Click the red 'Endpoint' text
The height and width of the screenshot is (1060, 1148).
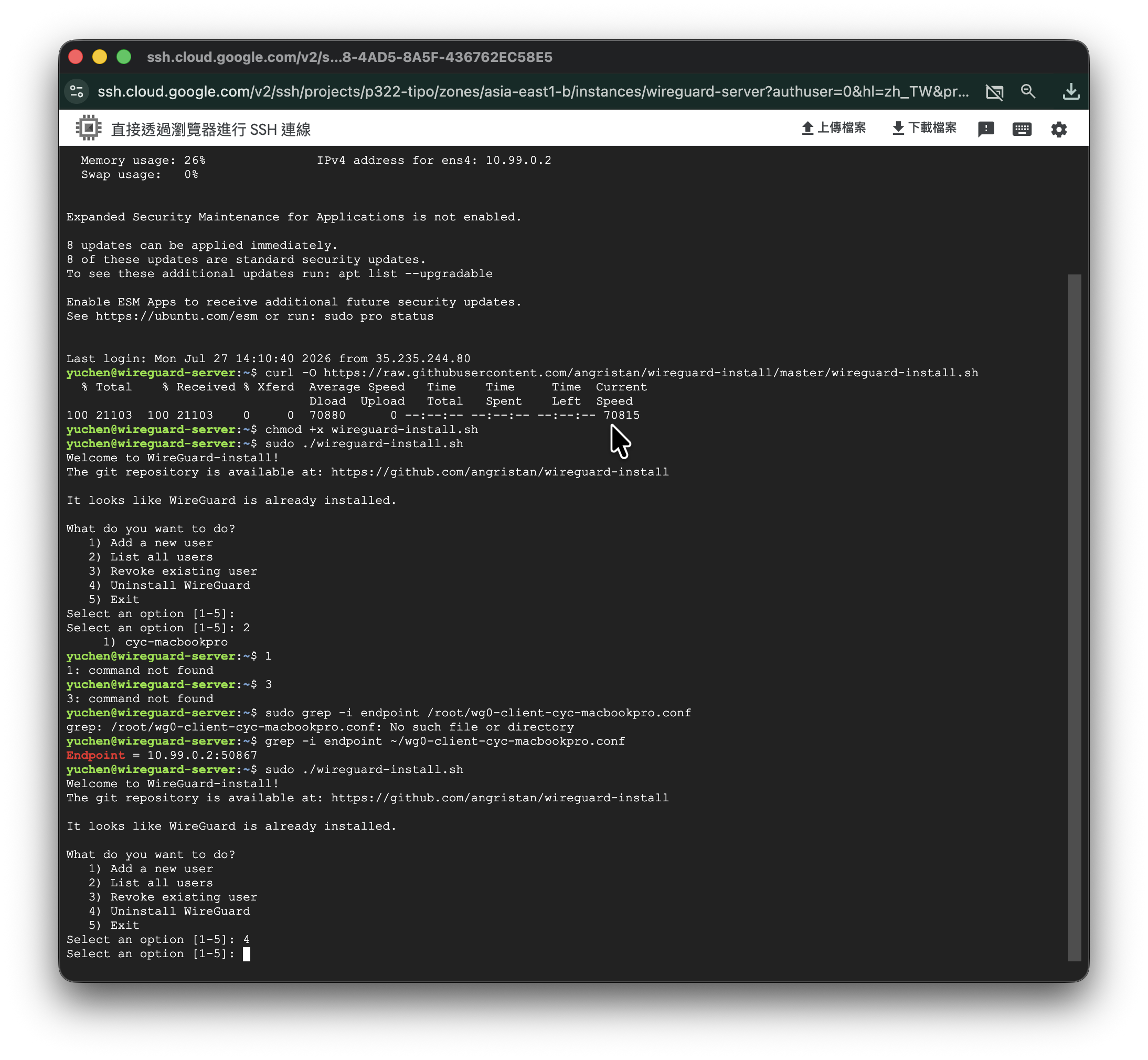(x=95, y=756)
